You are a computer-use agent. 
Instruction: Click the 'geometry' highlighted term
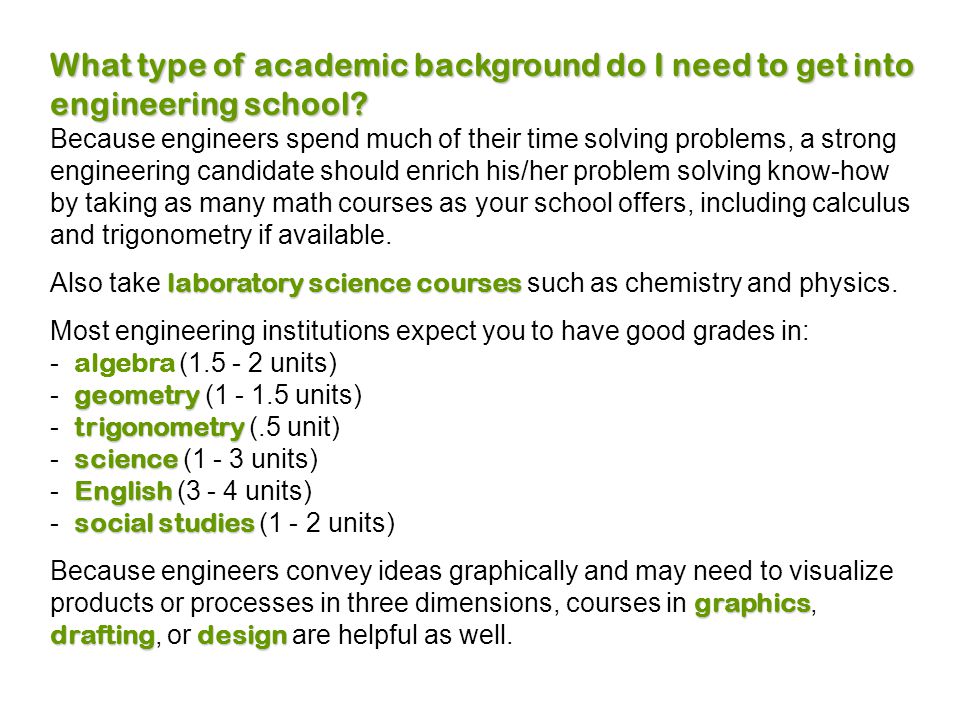[137, 396]
